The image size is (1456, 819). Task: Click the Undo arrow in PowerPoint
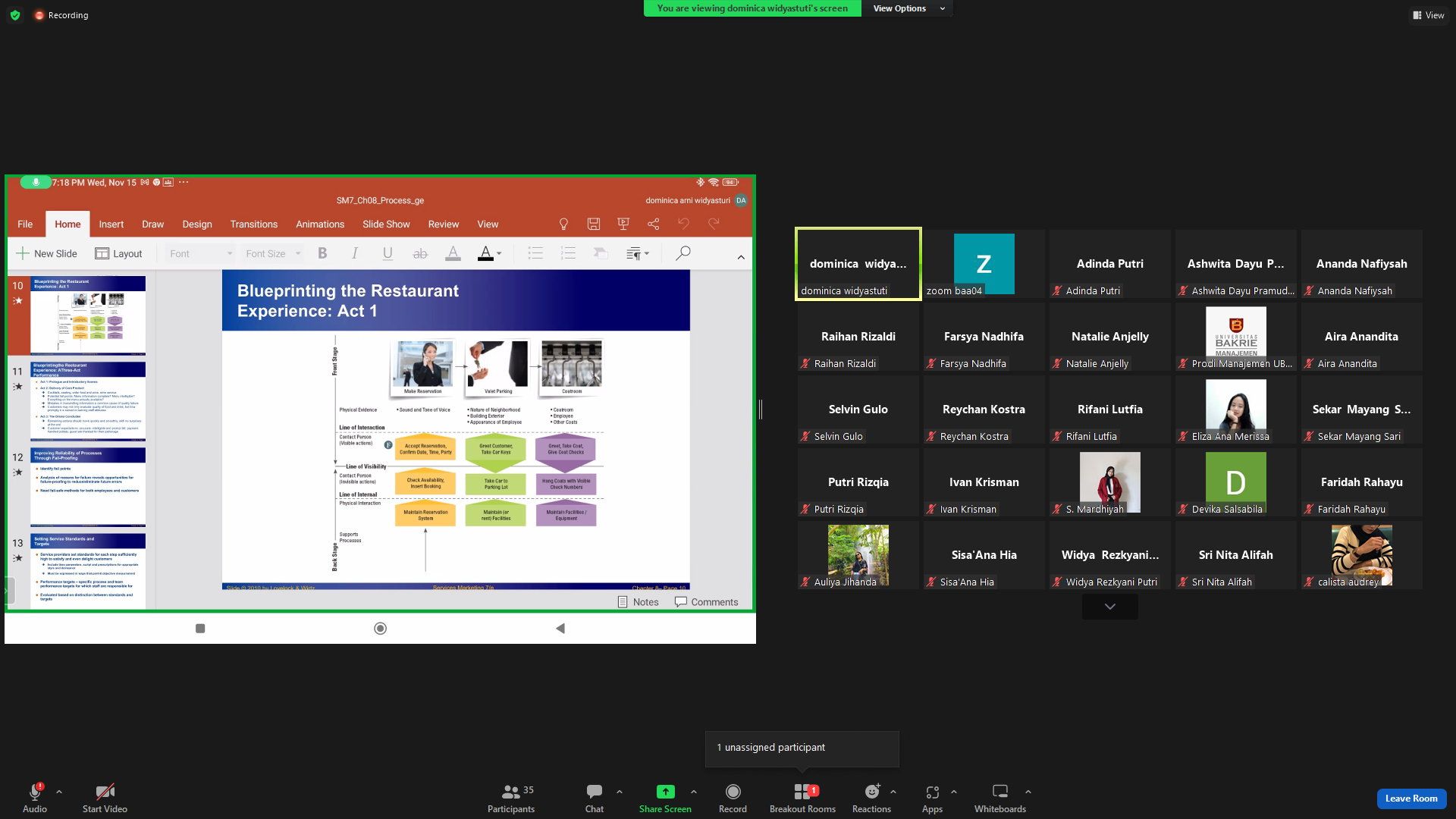click(x=683, y=224)
